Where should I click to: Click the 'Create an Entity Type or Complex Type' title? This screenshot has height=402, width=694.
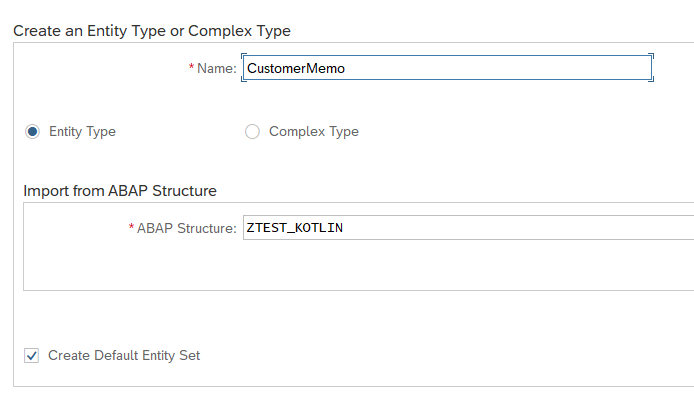[x=152, y=31]
